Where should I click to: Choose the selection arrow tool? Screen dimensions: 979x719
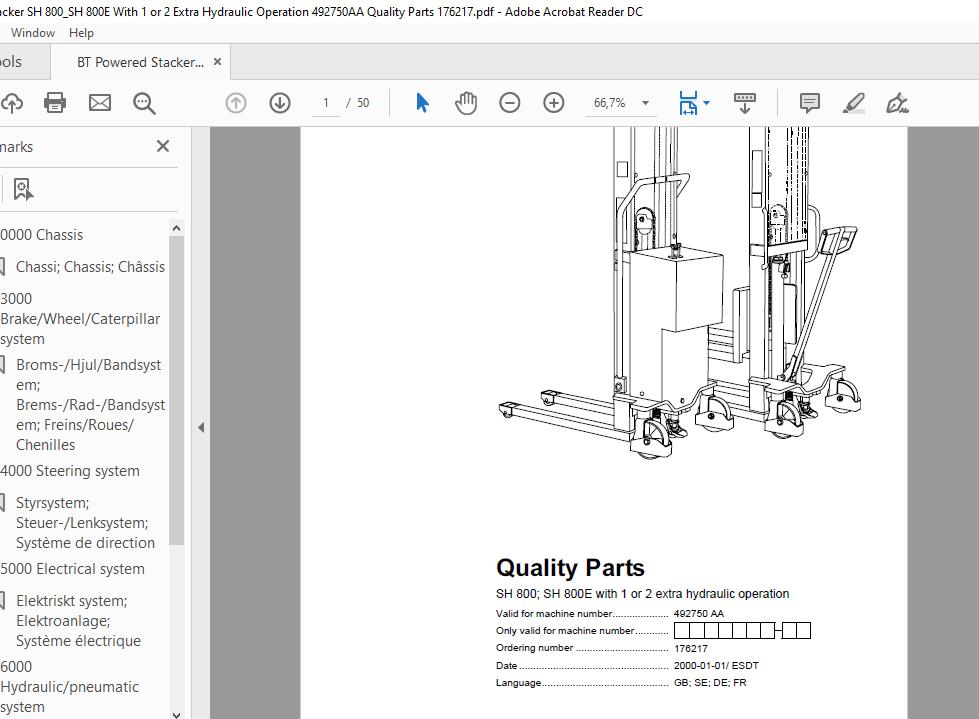coord(422,103)
